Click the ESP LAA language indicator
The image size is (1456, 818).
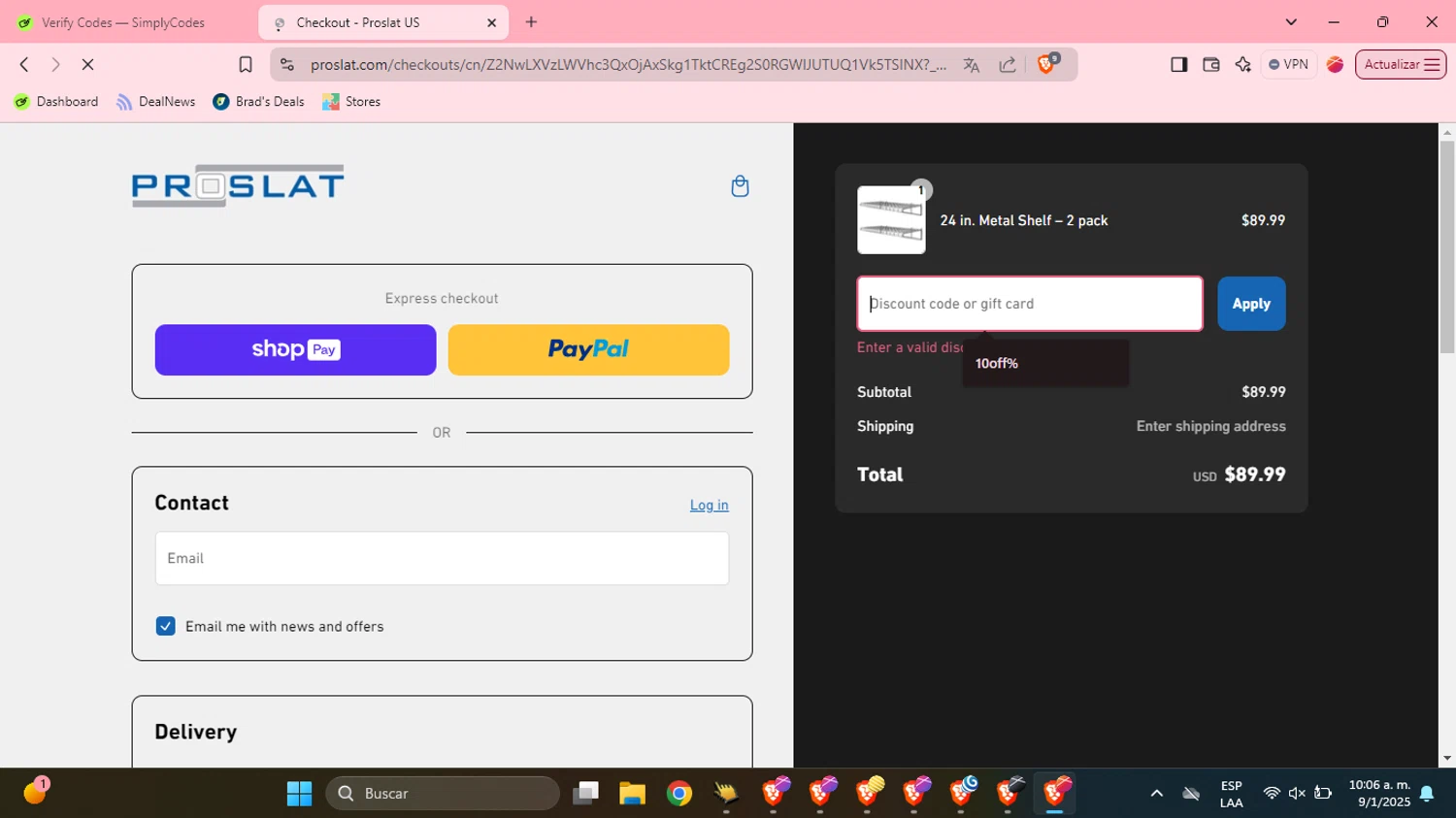1231,794
